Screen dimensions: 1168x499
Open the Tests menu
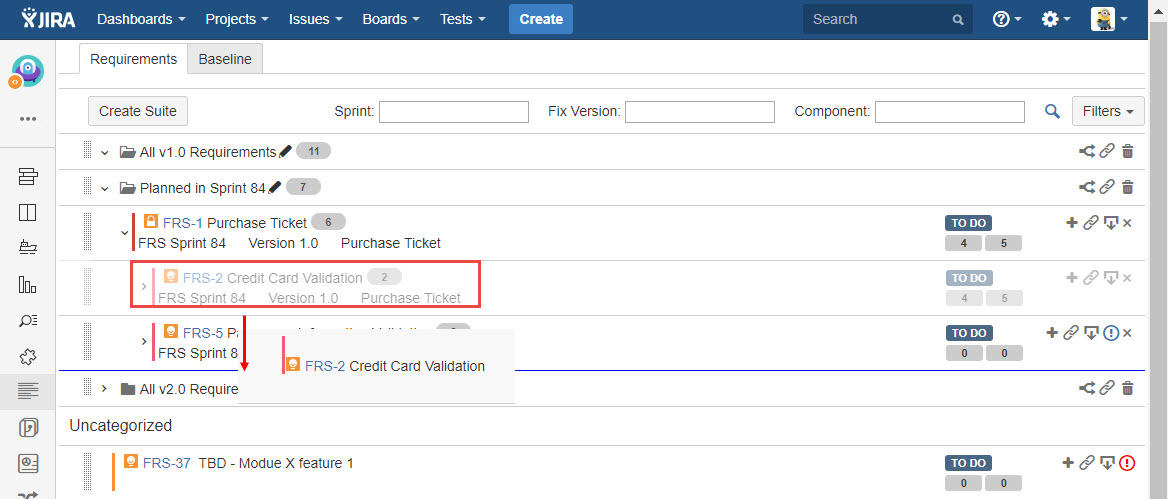click(x=462, y=19)
